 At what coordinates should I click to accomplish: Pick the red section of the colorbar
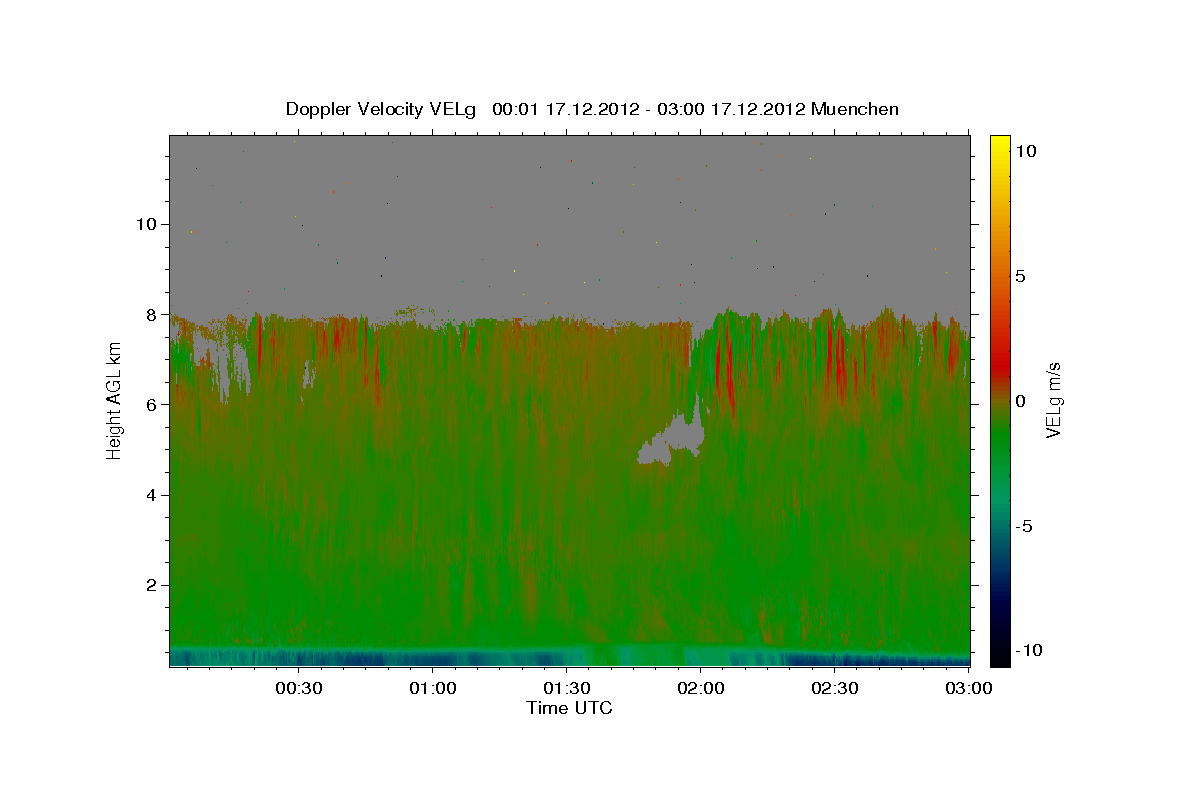coord(1000,365)
